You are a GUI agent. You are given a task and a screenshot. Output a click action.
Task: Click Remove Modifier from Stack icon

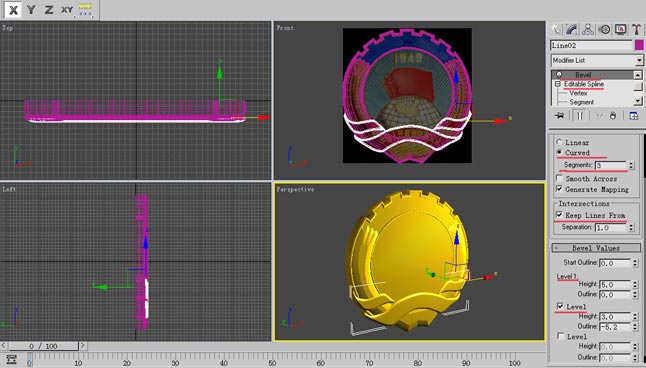tap(613, 116)
